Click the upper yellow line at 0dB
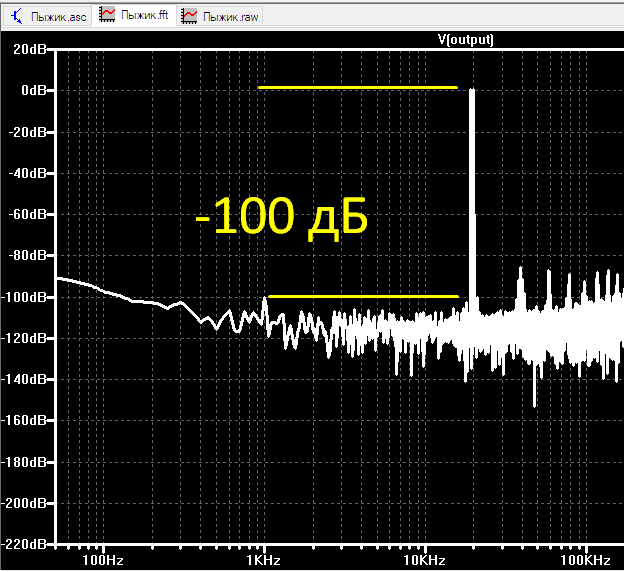624x572 pixels. 358,87
